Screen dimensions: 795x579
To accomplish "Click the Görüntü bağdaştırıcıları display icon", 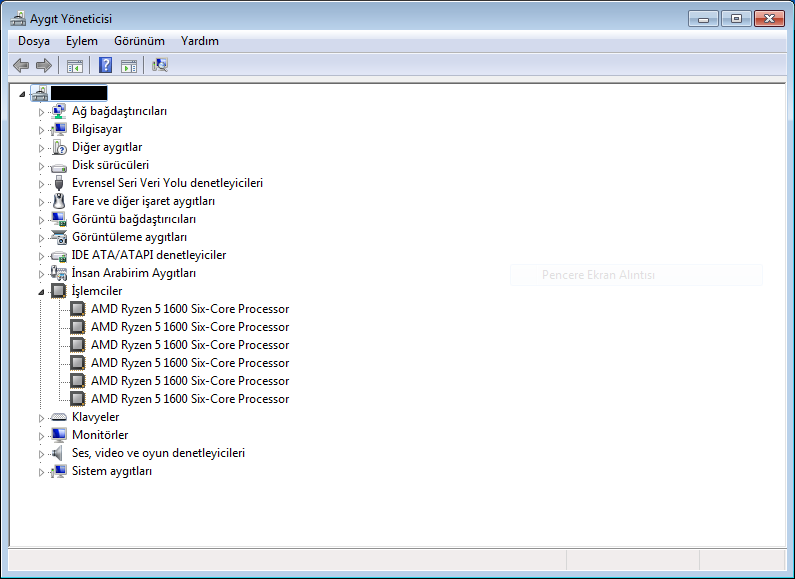I will tap(59, 219).
